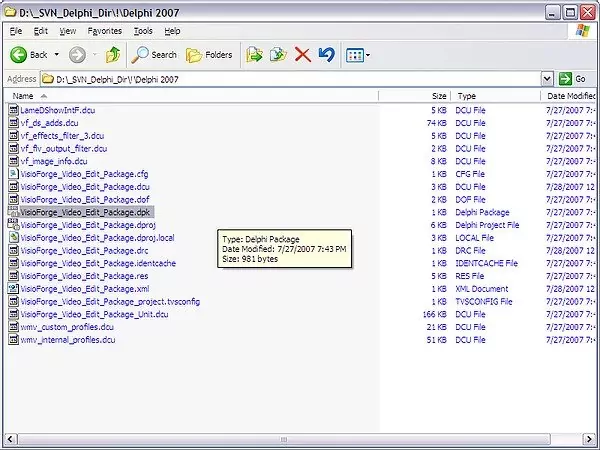Click the Go button
This screenshot has height=450, width=600.
572,79
